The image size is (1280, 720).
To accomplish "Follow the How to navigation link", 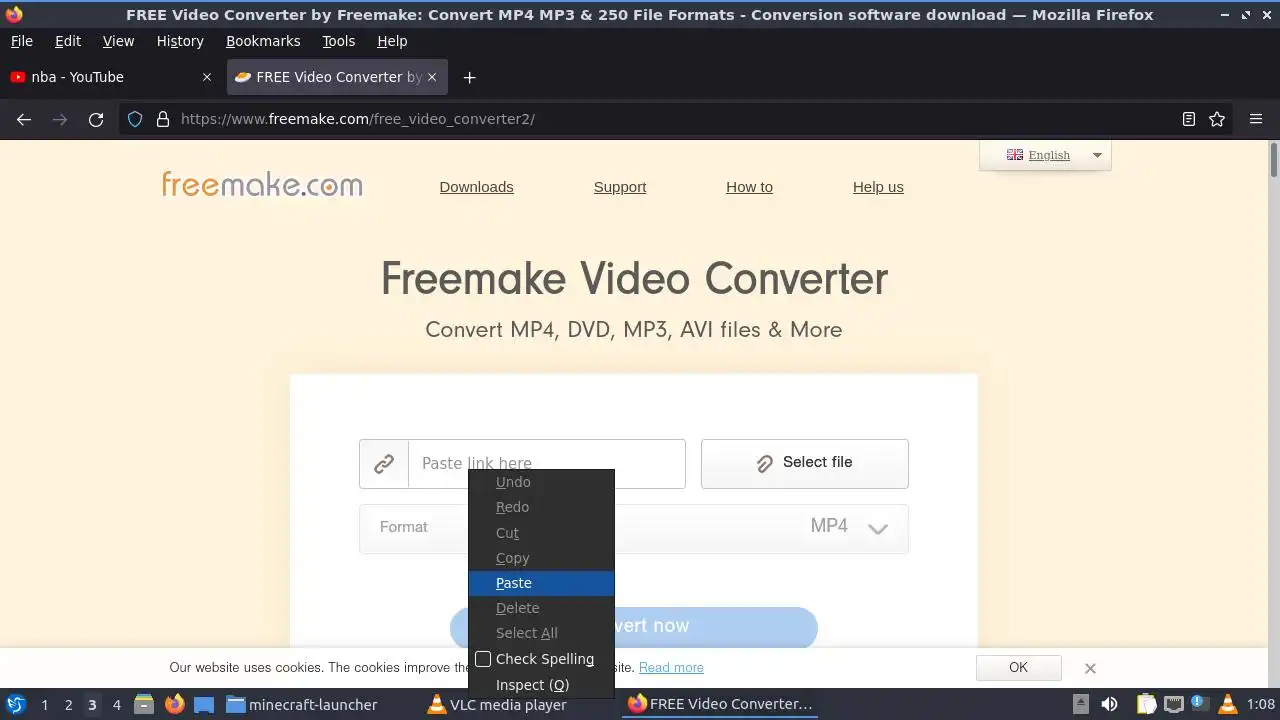I will [749, 187].
